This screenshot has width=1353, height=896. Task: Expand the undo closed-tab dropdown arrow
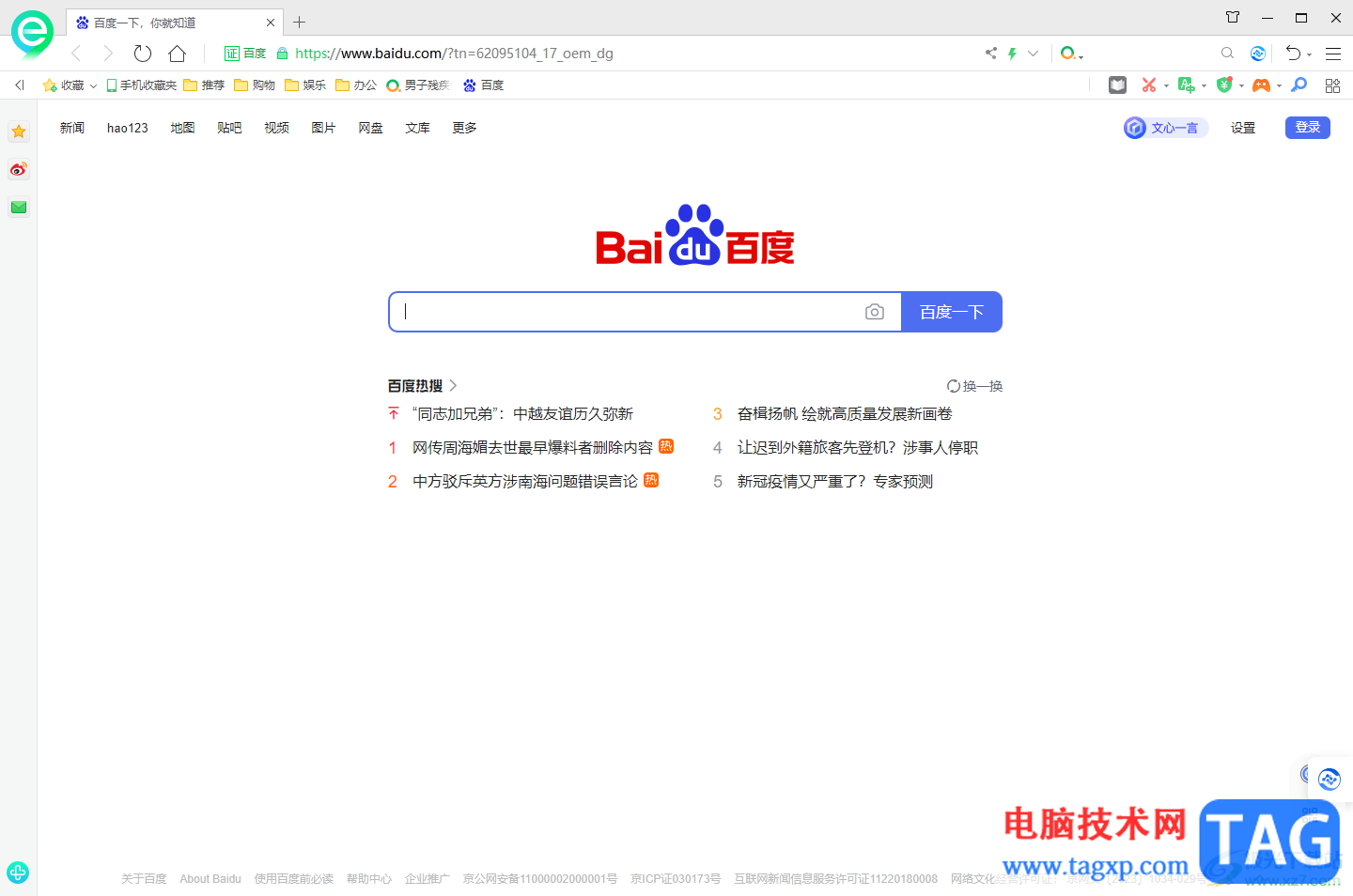tap(1309, 54)
